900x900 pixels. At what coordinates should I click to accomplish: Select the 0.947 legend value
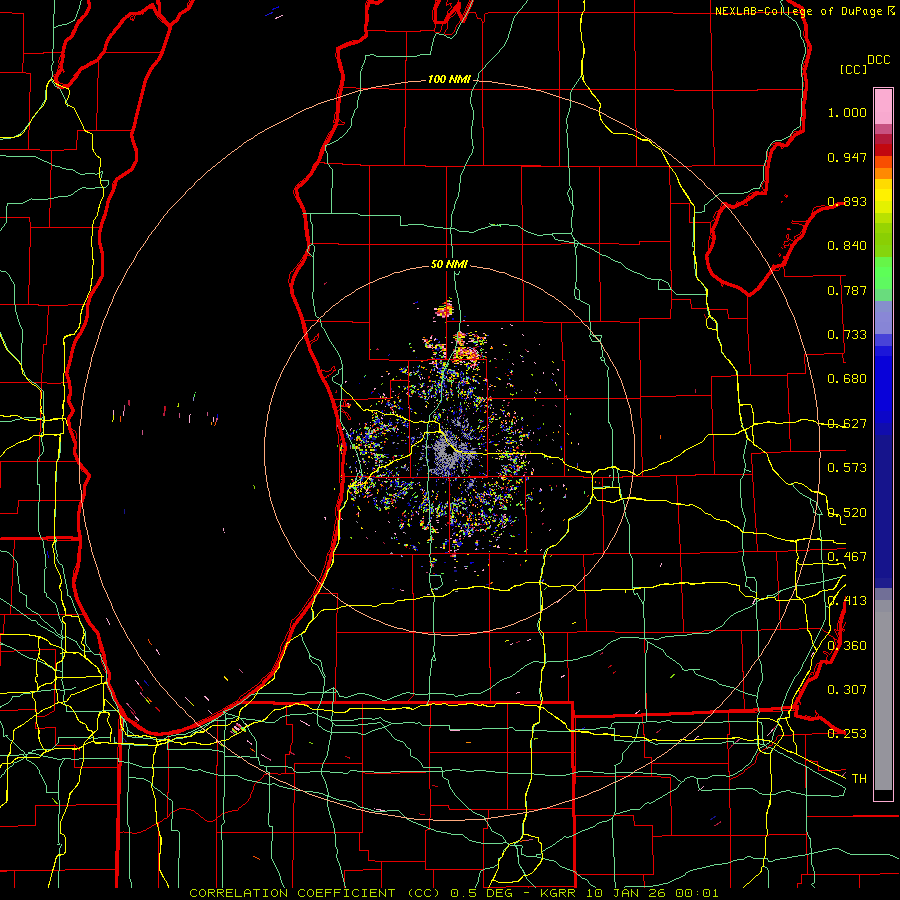[847, 157]
